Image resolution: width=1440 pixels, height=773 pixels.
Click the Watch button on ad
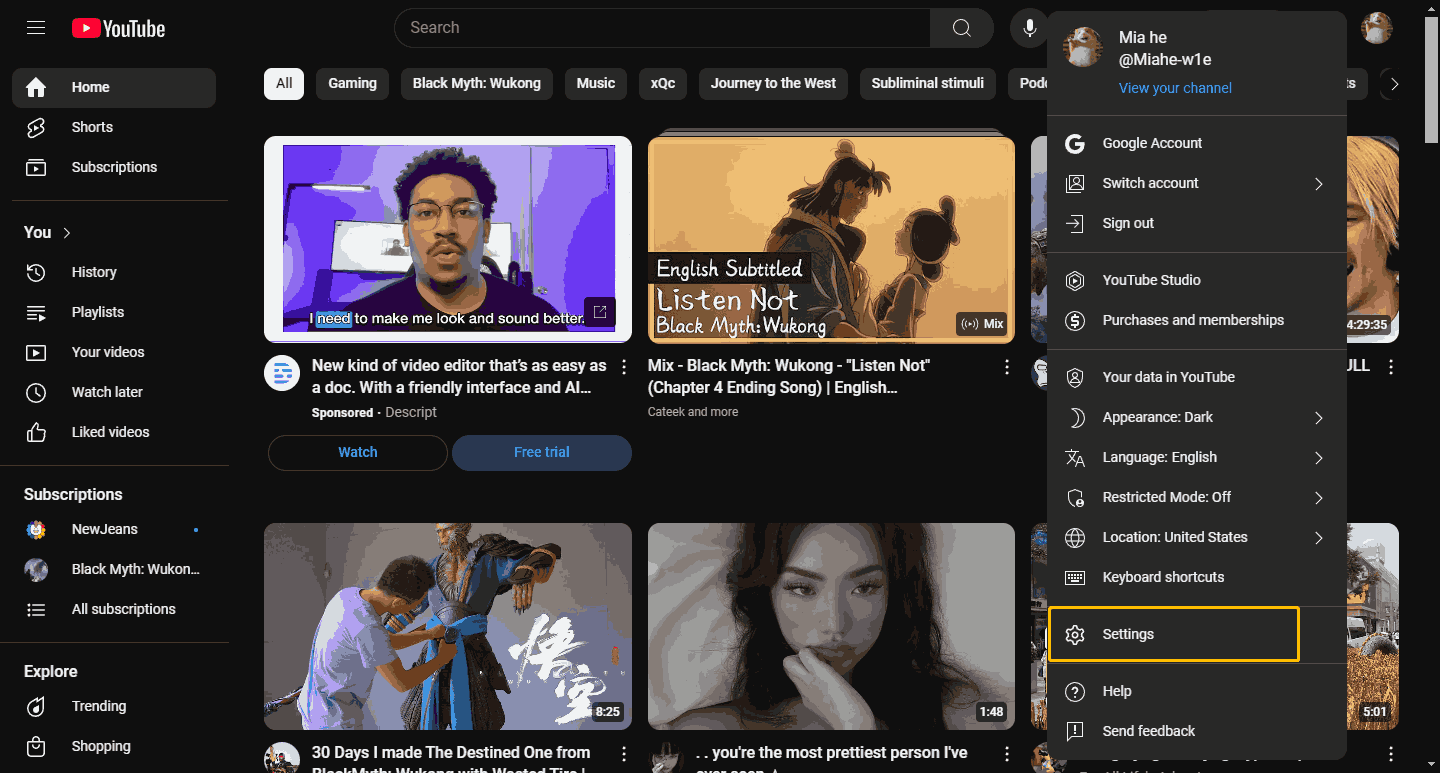(x=358, y=453)
